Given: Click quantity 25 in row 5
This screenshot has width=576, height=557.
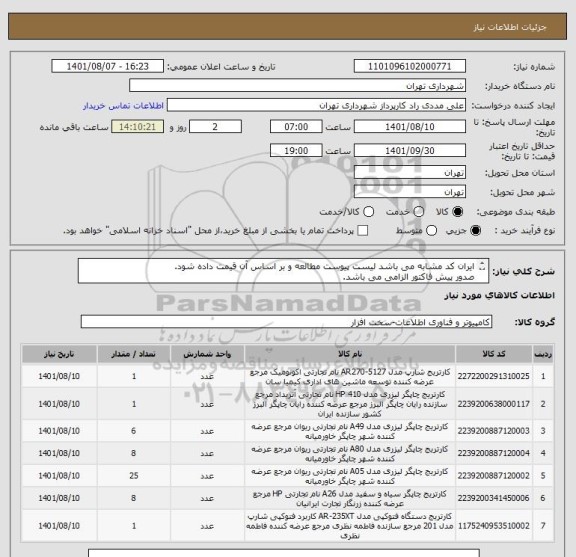Looking at the screenshot, I should pyautogui.click(x=134, y=475).
